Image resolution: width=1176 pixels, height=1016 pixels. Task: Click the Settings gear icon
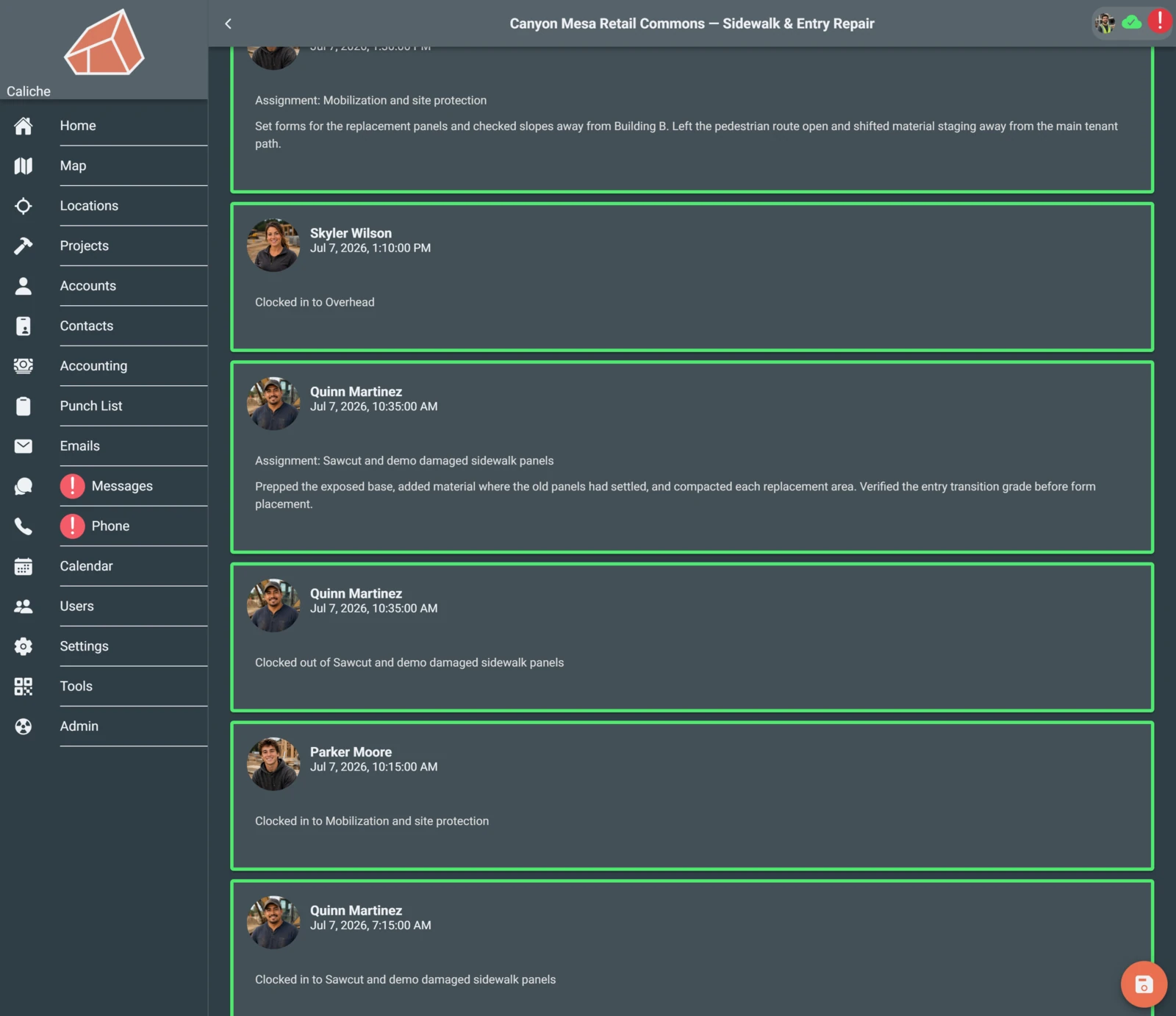pos(24,646)
